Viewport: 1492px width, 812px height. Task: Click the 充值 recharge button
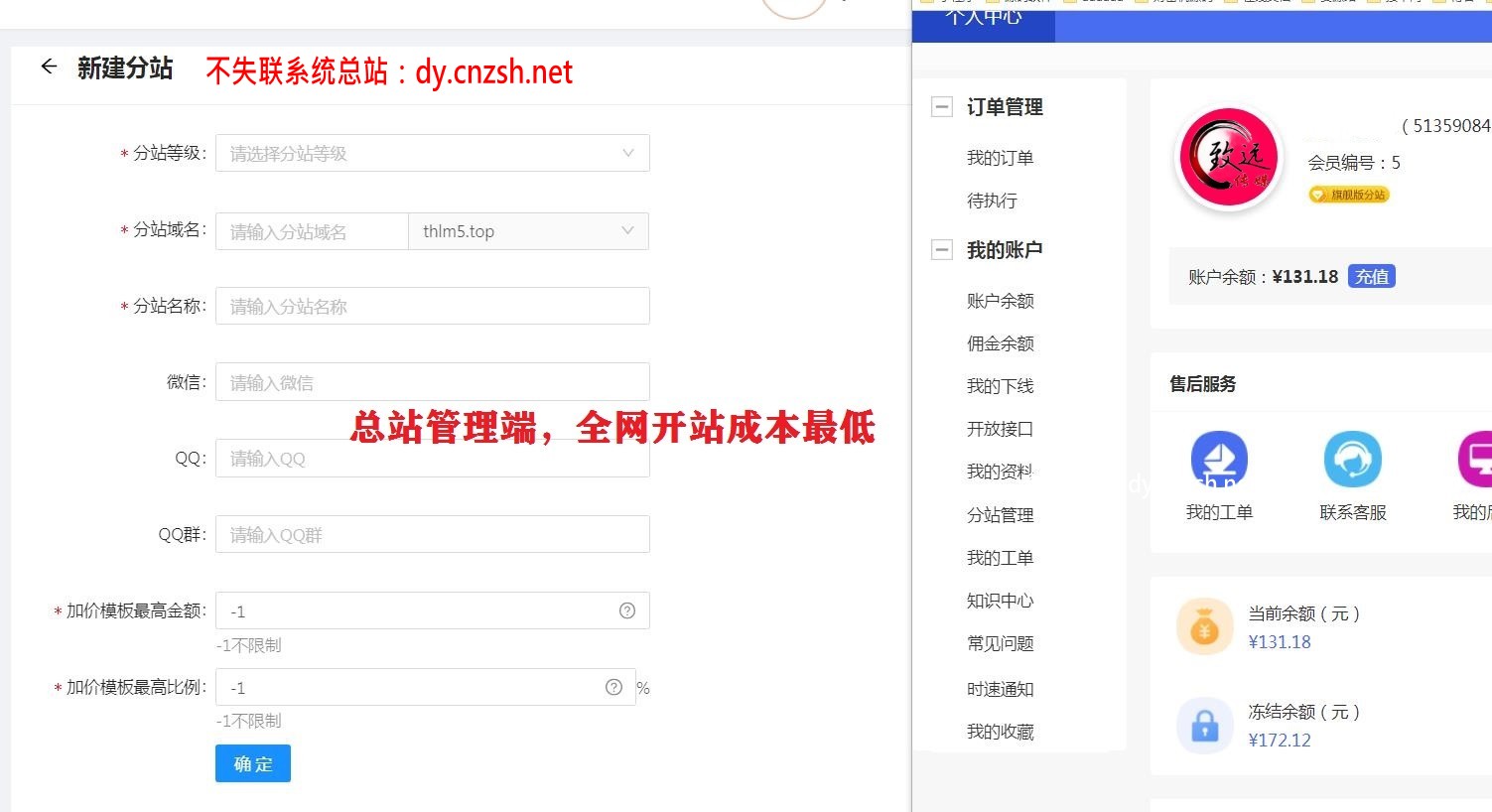[x=1371, y=276]
